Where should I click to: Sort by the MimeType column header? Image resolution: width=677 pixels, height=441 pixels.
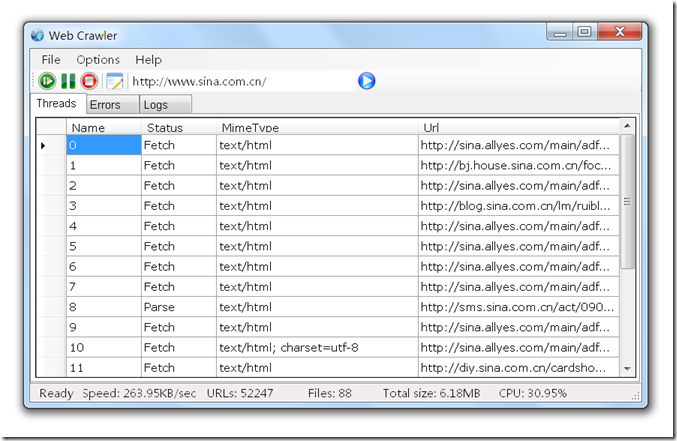[x=317, y=127]
